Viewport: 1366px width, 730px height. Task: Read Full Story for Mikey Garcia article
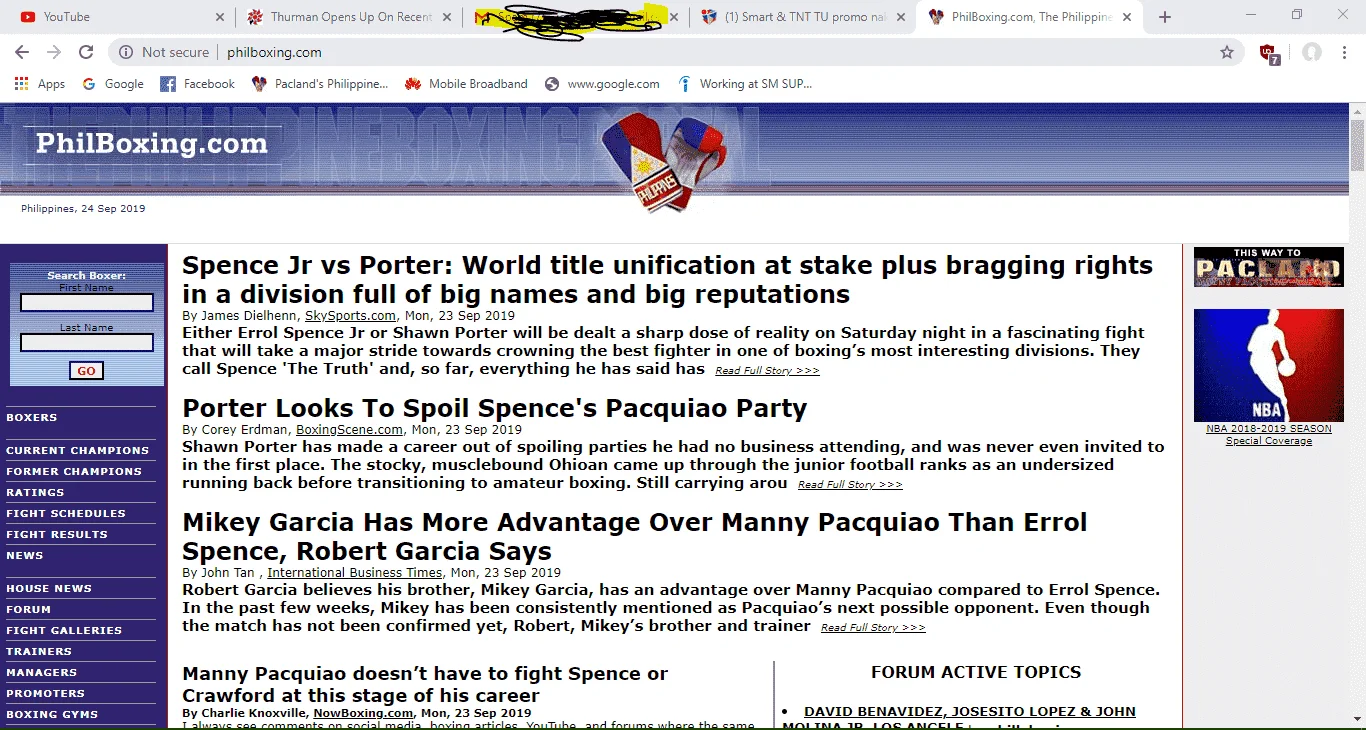(873, 628)
